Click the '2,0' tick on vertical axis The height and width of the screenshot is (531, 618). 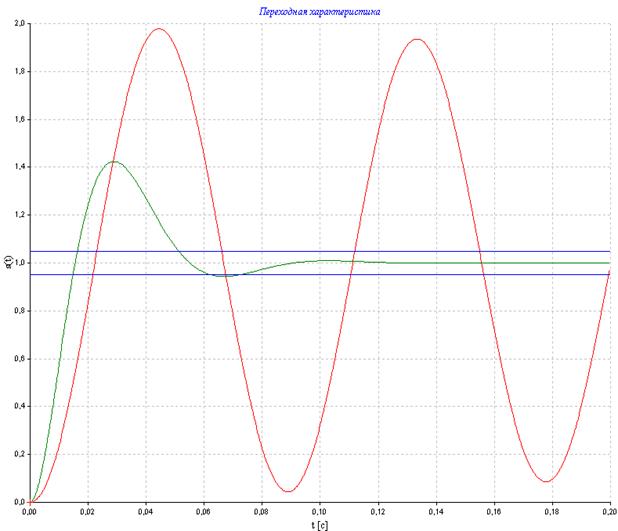click(20, 23)
